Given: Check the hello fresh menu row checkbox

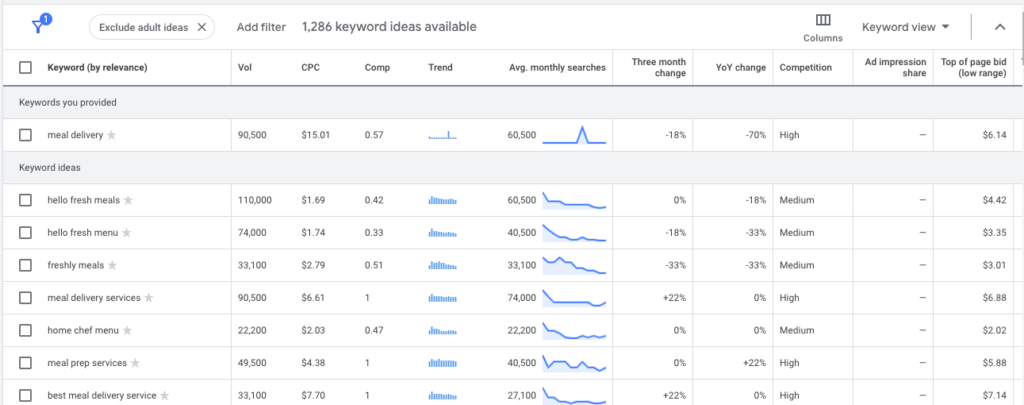Looking at the screenshot, I should point(26,233).
